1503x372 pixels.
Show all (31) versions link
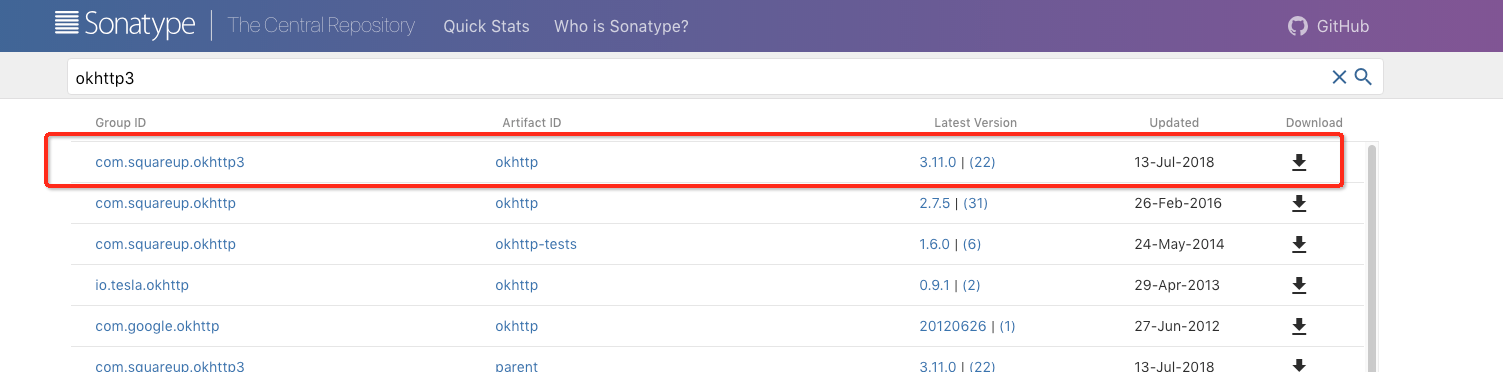point(975,203)
